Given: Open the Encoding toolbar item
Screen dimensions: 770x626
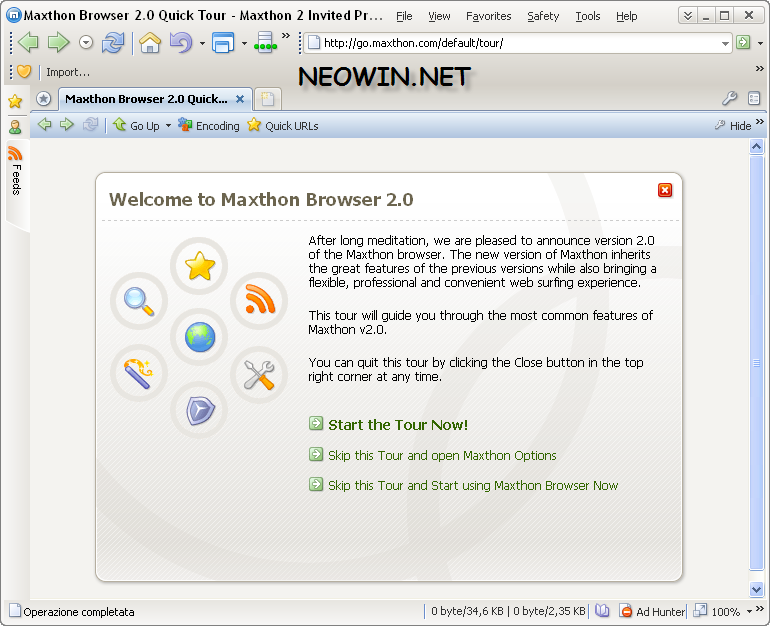Looking at the screenshot, I should [209, 125].
